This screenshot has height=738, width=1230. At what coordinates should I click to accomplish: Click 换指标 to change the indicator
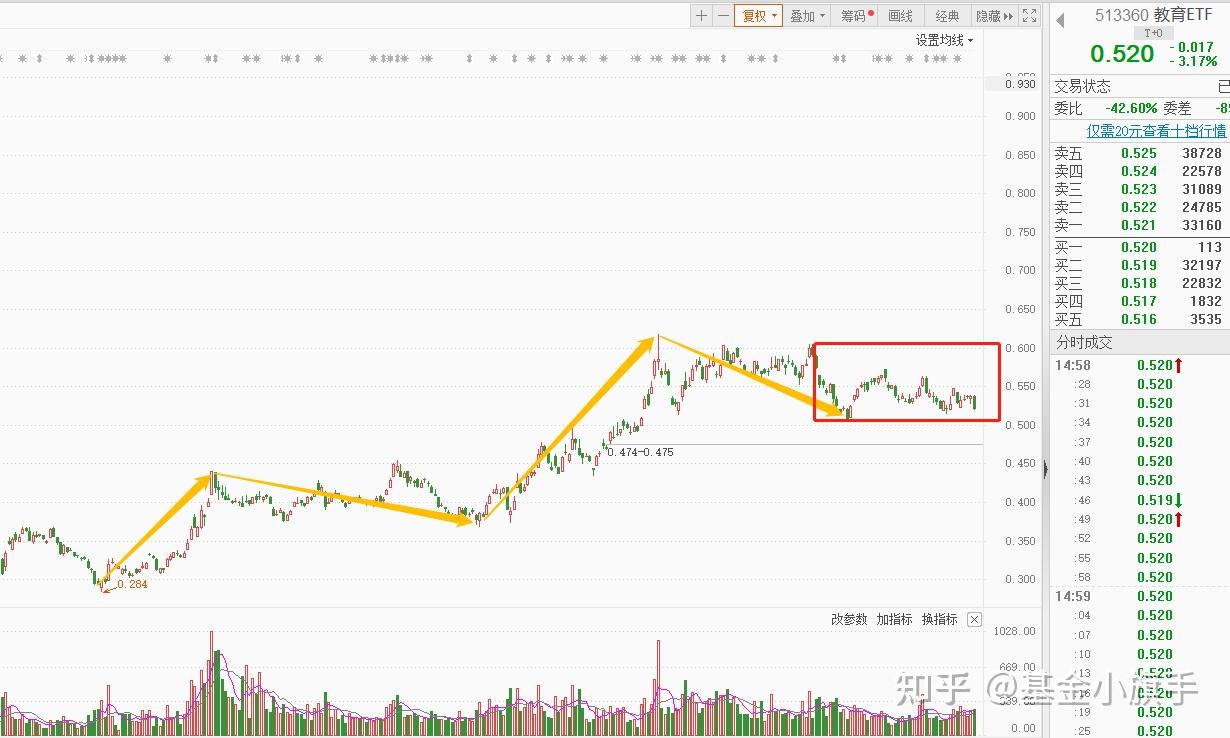[940, 619]
